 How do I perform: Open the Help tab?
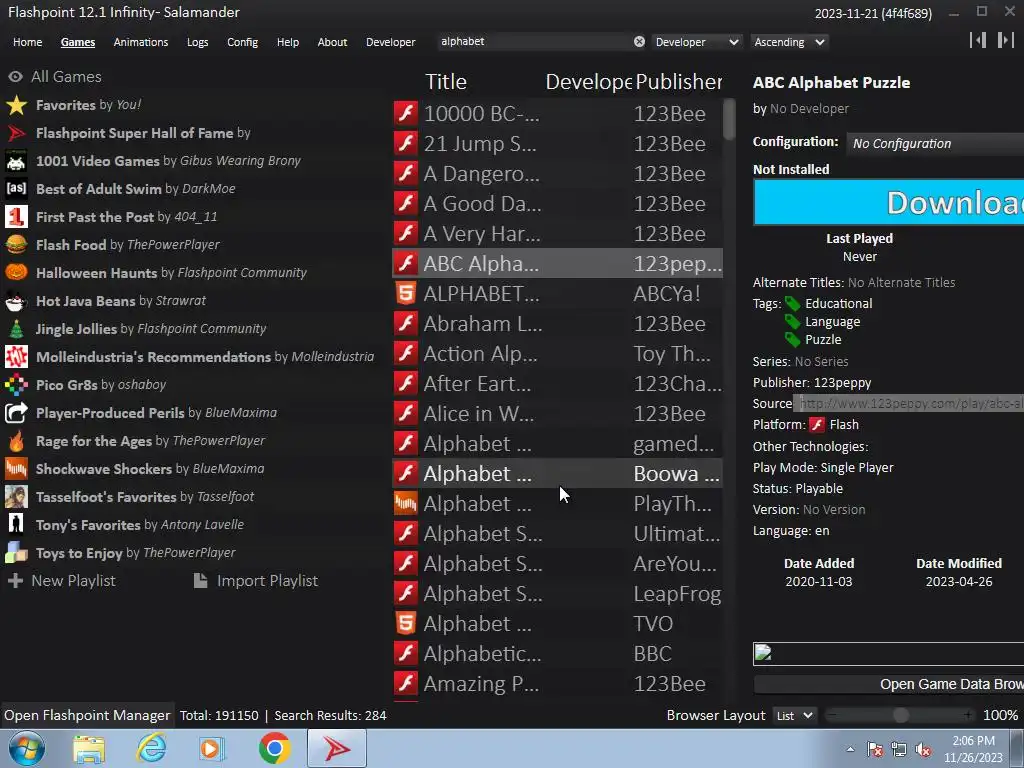coord(288,42)
